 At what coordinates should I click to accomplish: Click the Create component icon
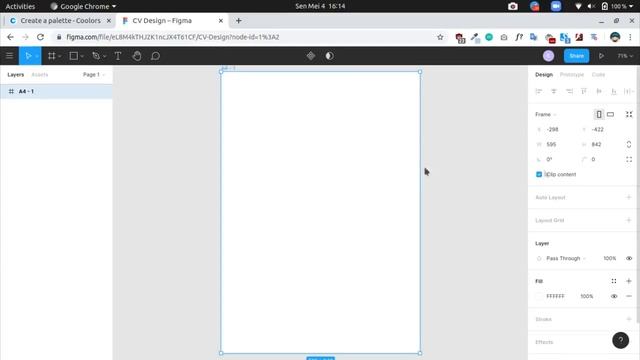click(311, 56)
